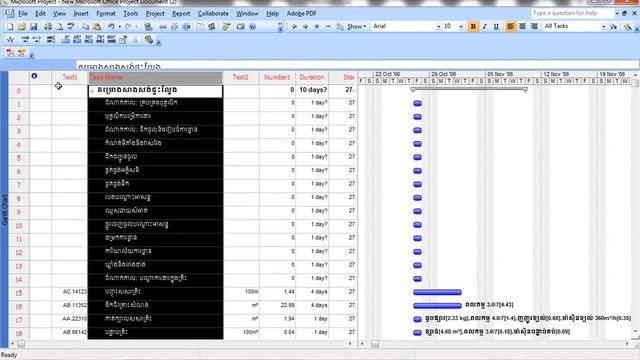
Task: Open AutoFilter icon
Action: [613, 27]
